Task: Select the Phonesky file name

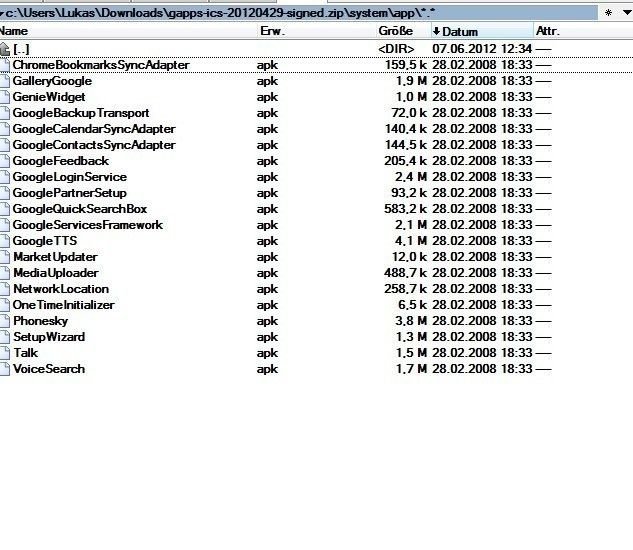Action: click(40, 321)
